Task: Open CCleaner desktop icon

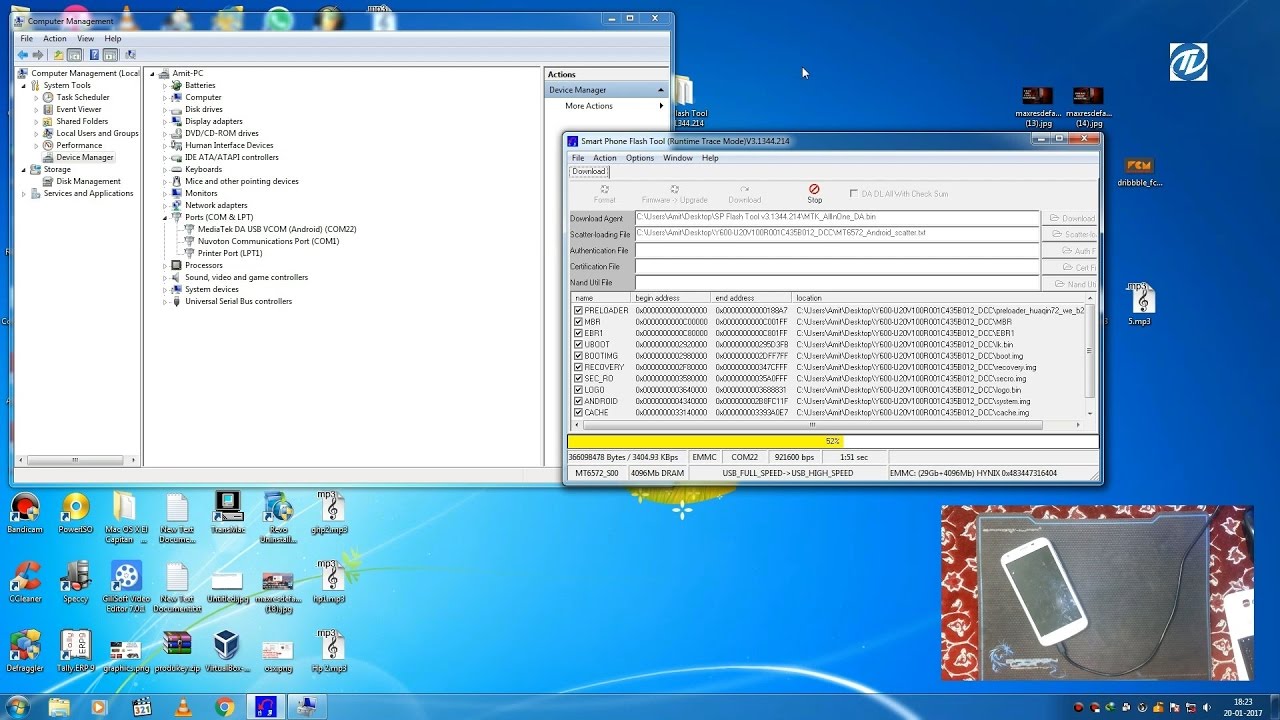Action: pos(24,583)
